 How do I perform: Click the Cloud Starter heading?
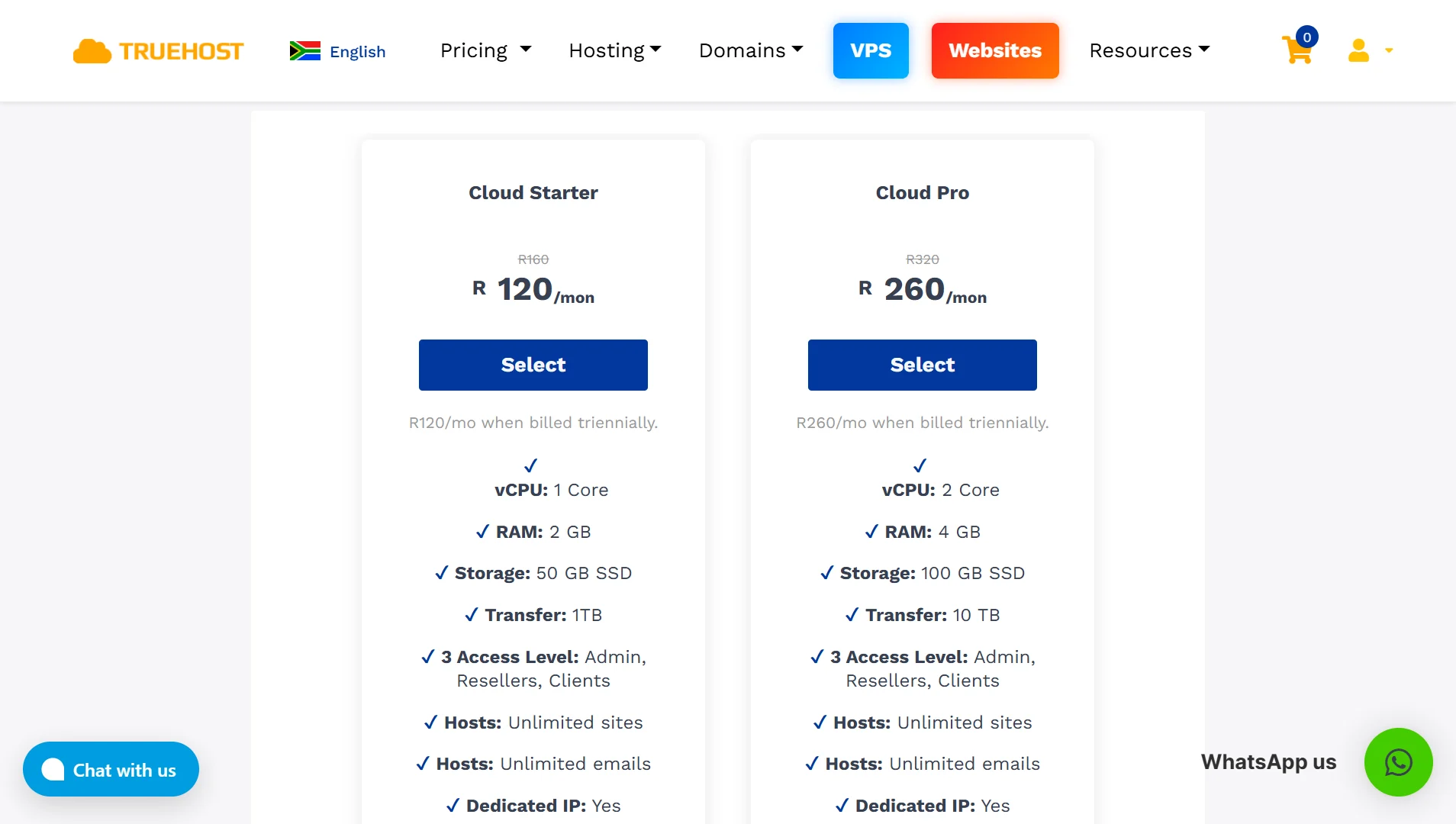[x=533, y=192]
